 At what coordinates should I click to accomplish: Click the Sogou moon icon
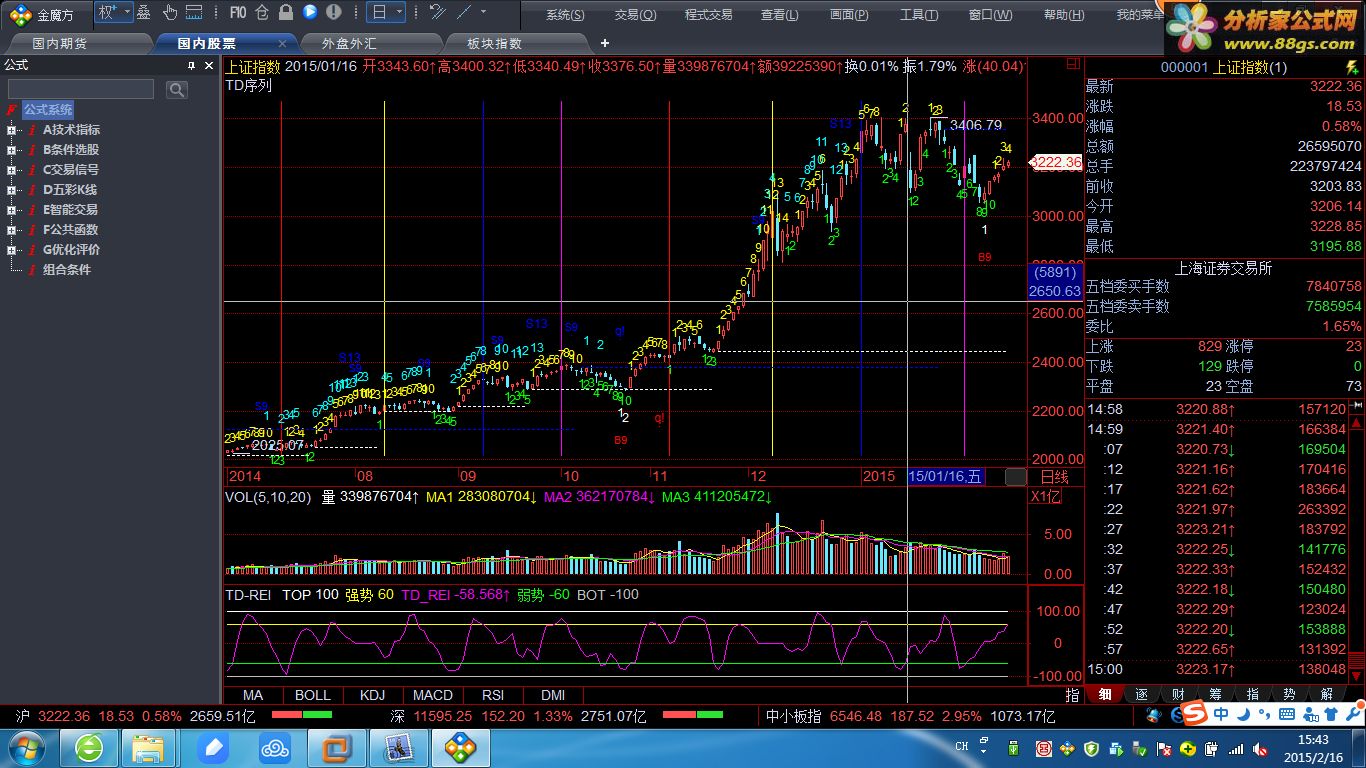[1244, 713]
